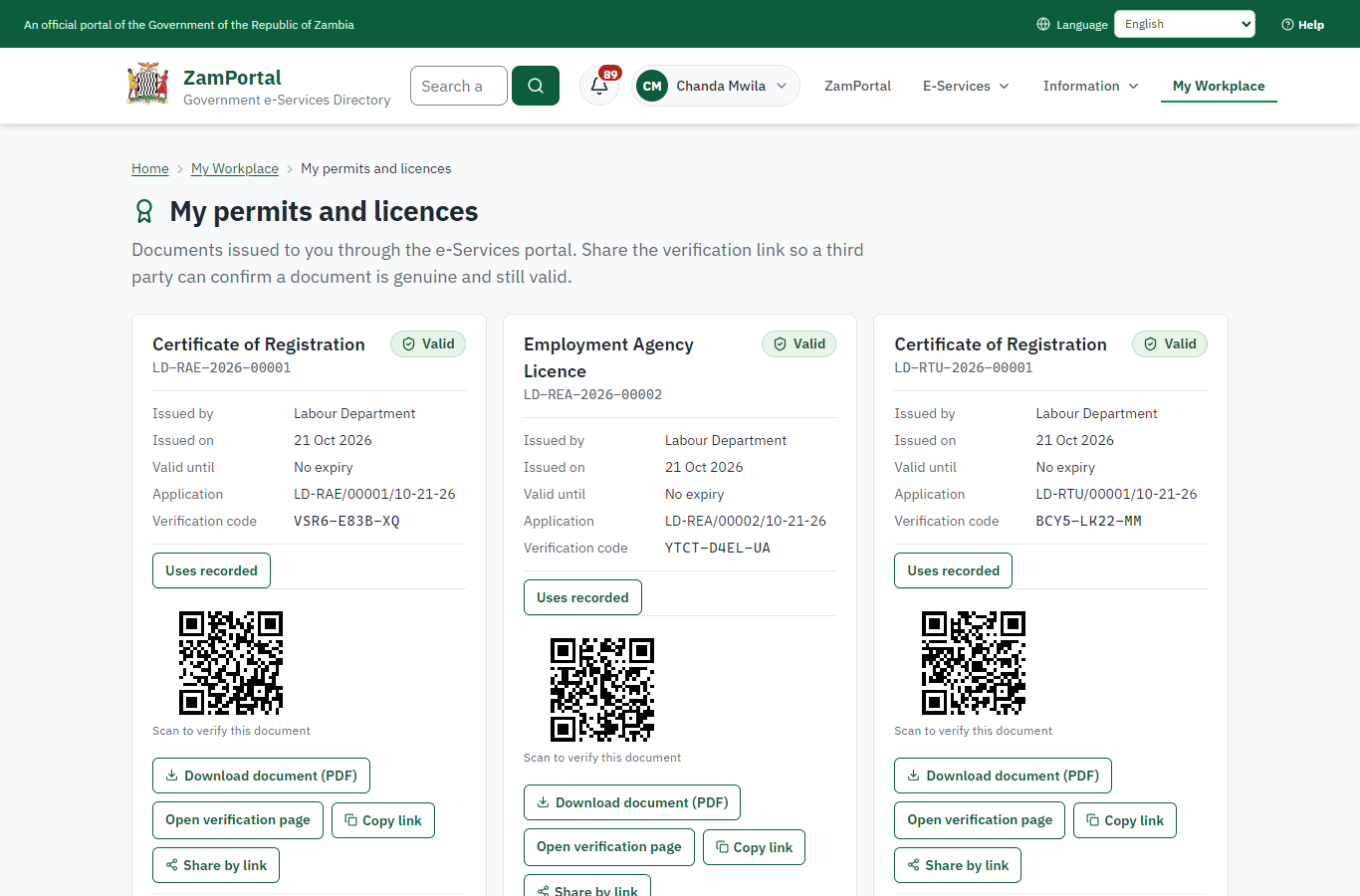The image size is (1360, 896).
Task: Click application number LD-RAE/00001/10-21-26
Action: (x=374, y=494)
